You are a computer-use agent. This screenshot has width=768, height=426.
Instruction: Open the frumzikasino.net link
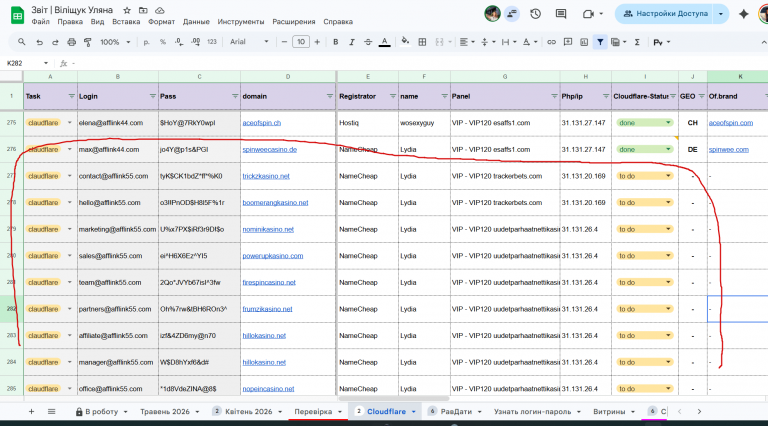(x=267, y=309)
